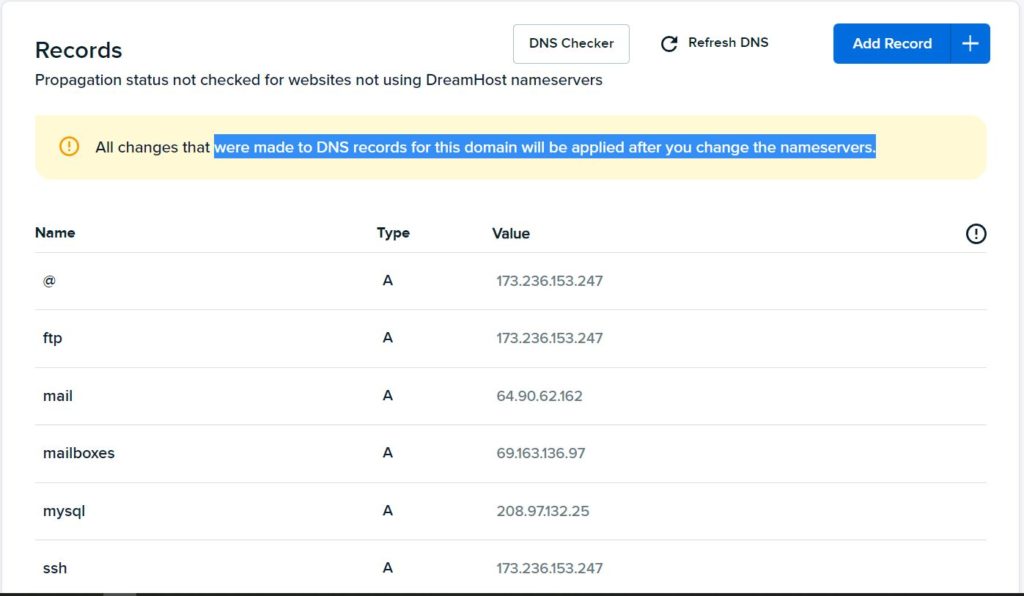Click the A type of mail record
The image size is (1024, 596).
click(388, 396)
